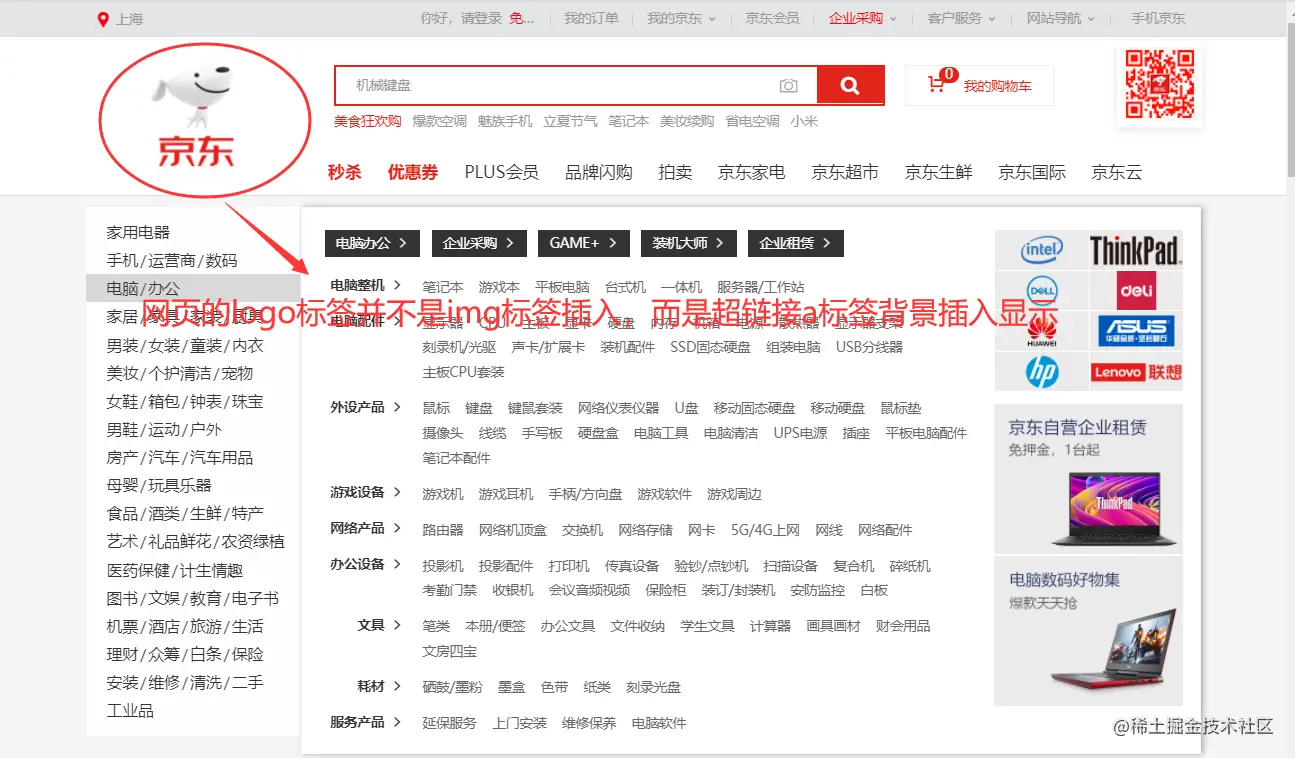Image resolution: width=1295 pixels, height=758 pixels.
Task: Open 京东云 in the main navigation
Action: tap(1117, 172)
